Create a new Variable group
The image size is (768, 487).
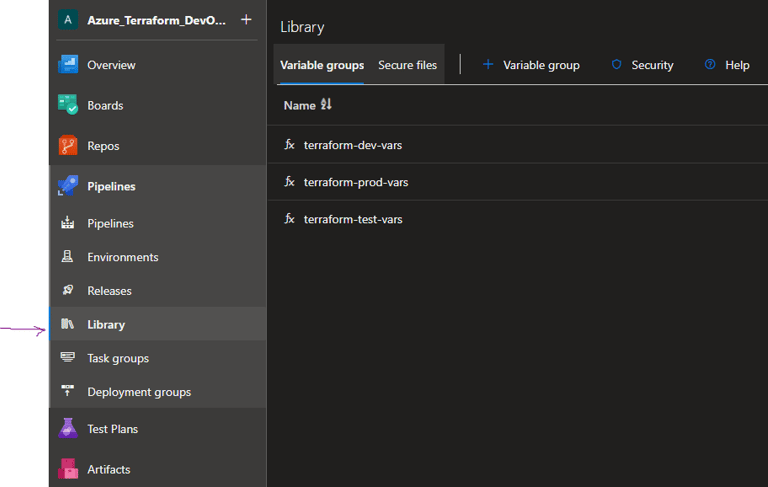tap(531, 65)
